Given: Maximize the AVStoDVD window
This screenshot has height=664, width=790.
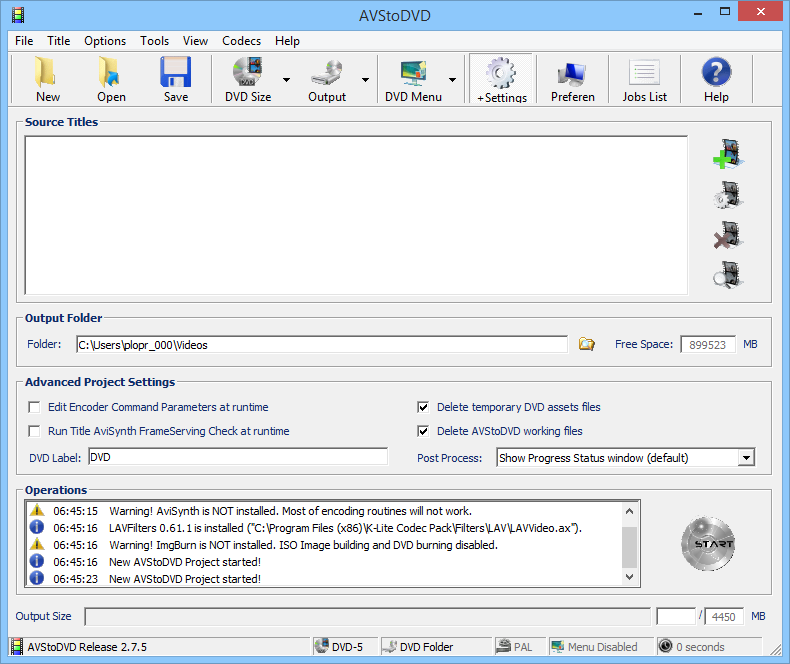Looking at the screenshot, I should tap(725, 12).
